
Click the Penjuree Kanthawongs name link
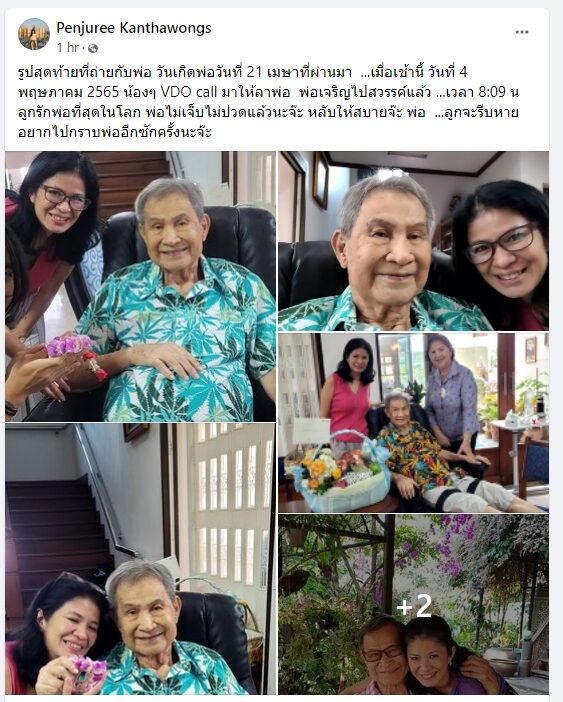[134, 28]
